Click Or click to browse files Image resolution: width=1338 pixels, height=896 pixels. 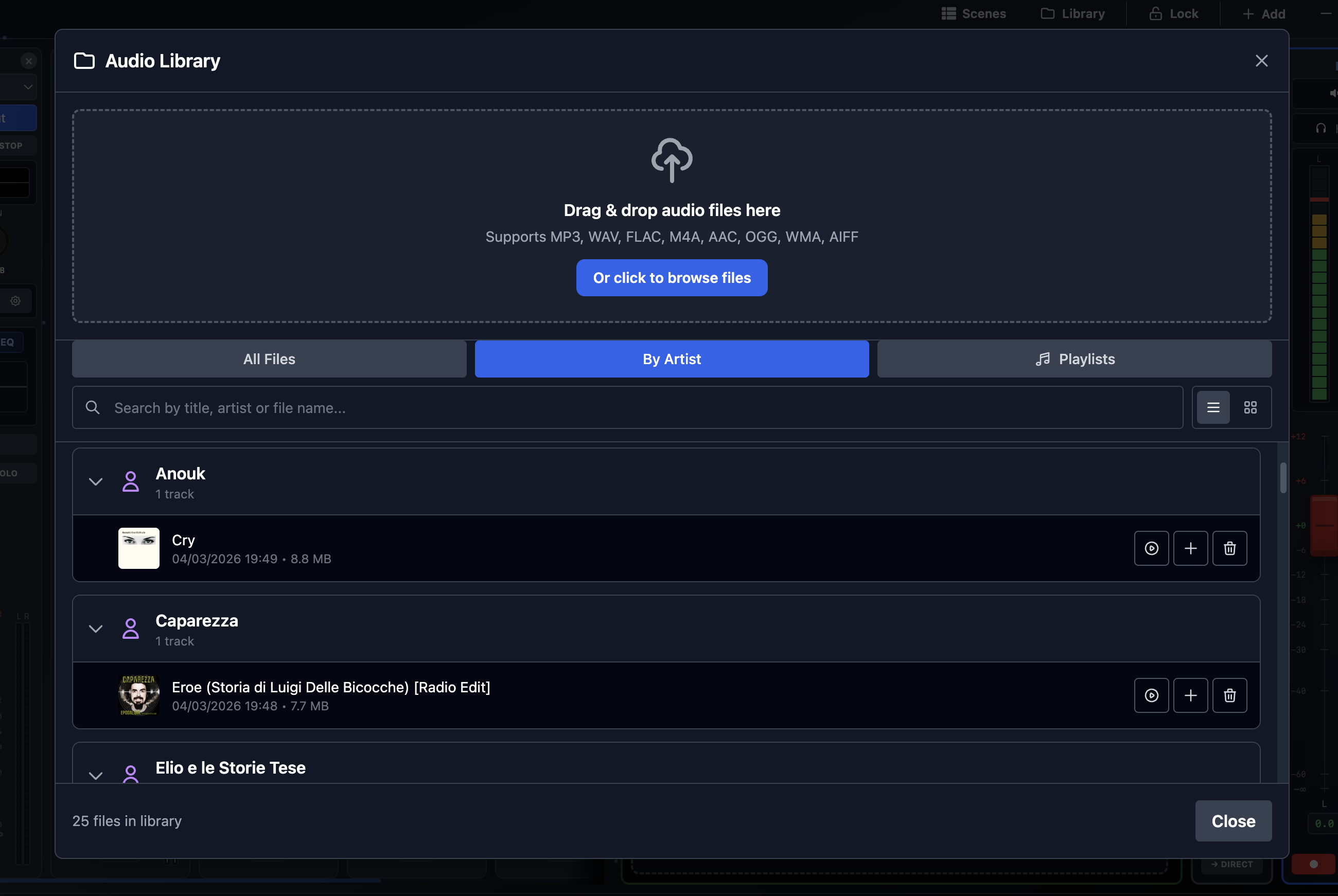(x=672, y=278)
